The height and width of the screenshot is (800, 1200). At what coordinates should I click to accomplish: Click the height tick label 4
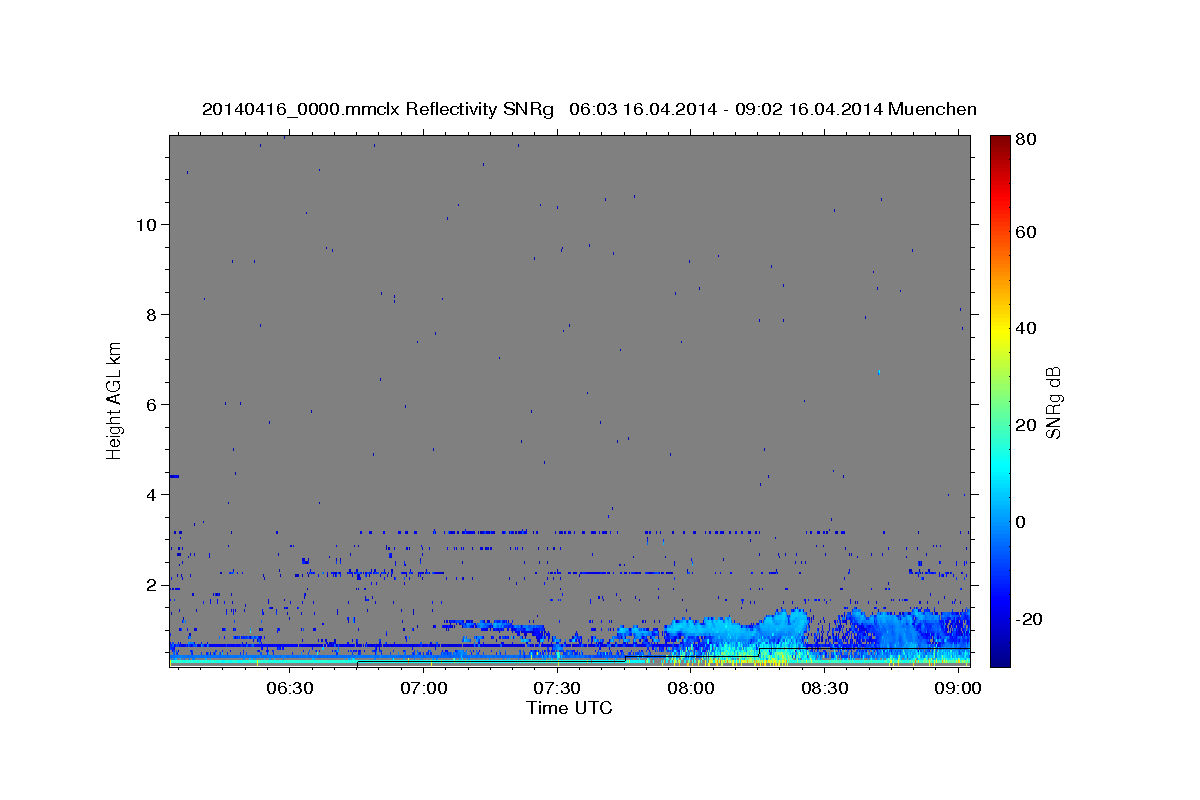pos(152,494)
